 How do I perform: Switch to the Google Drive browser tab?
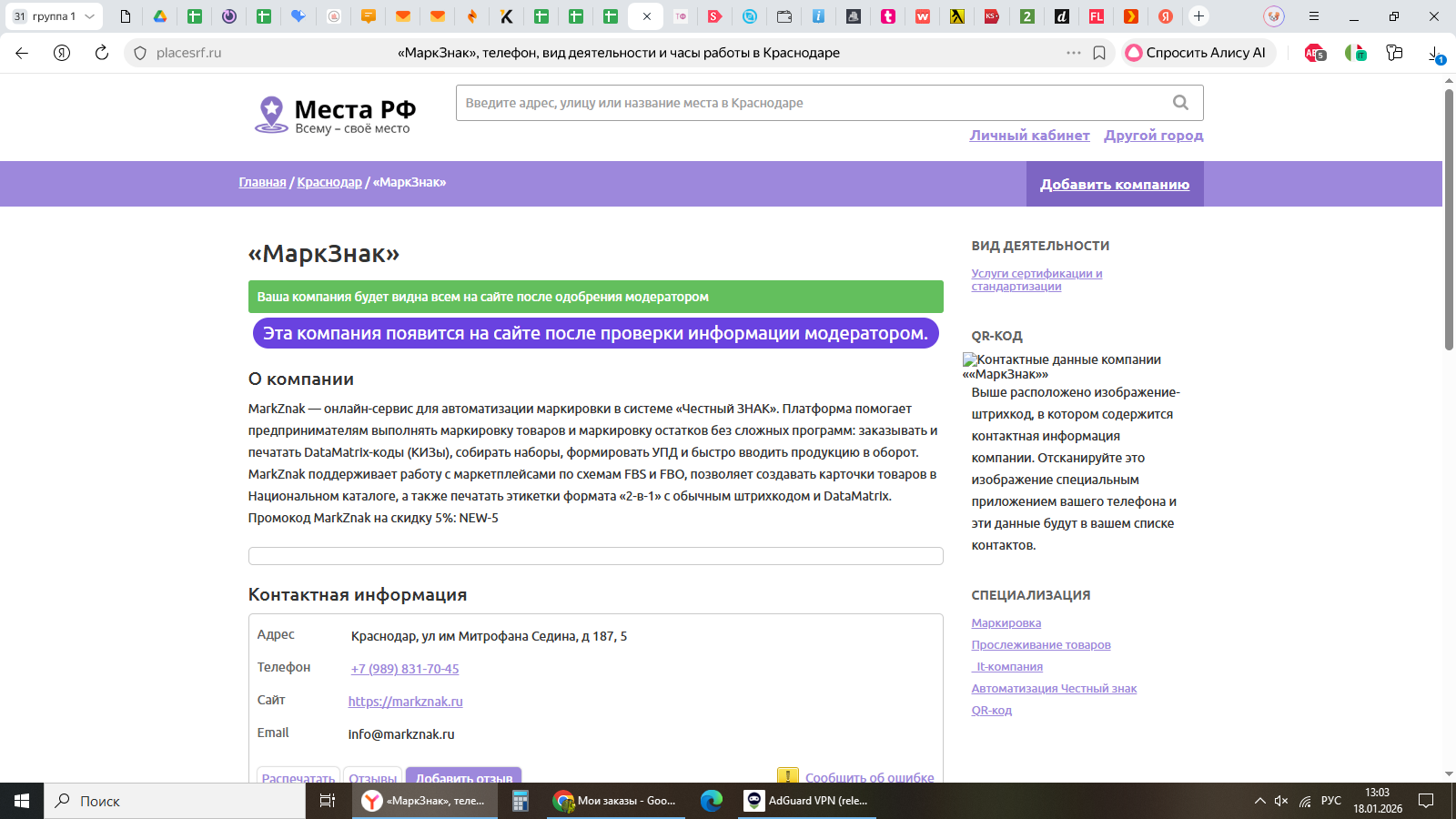(160, 16)
